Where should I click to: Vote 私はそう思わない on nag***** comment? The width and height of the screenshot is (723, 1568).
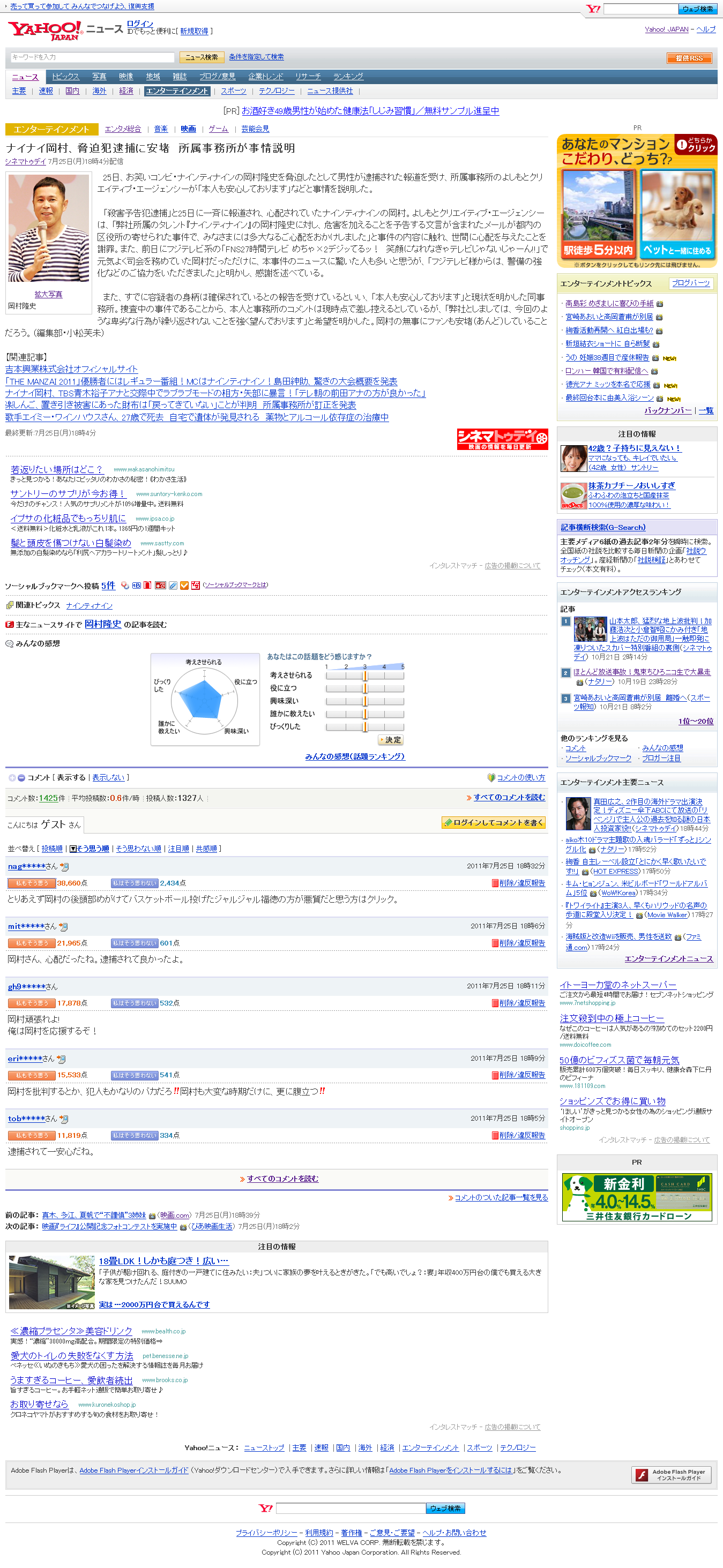(135, 883)
